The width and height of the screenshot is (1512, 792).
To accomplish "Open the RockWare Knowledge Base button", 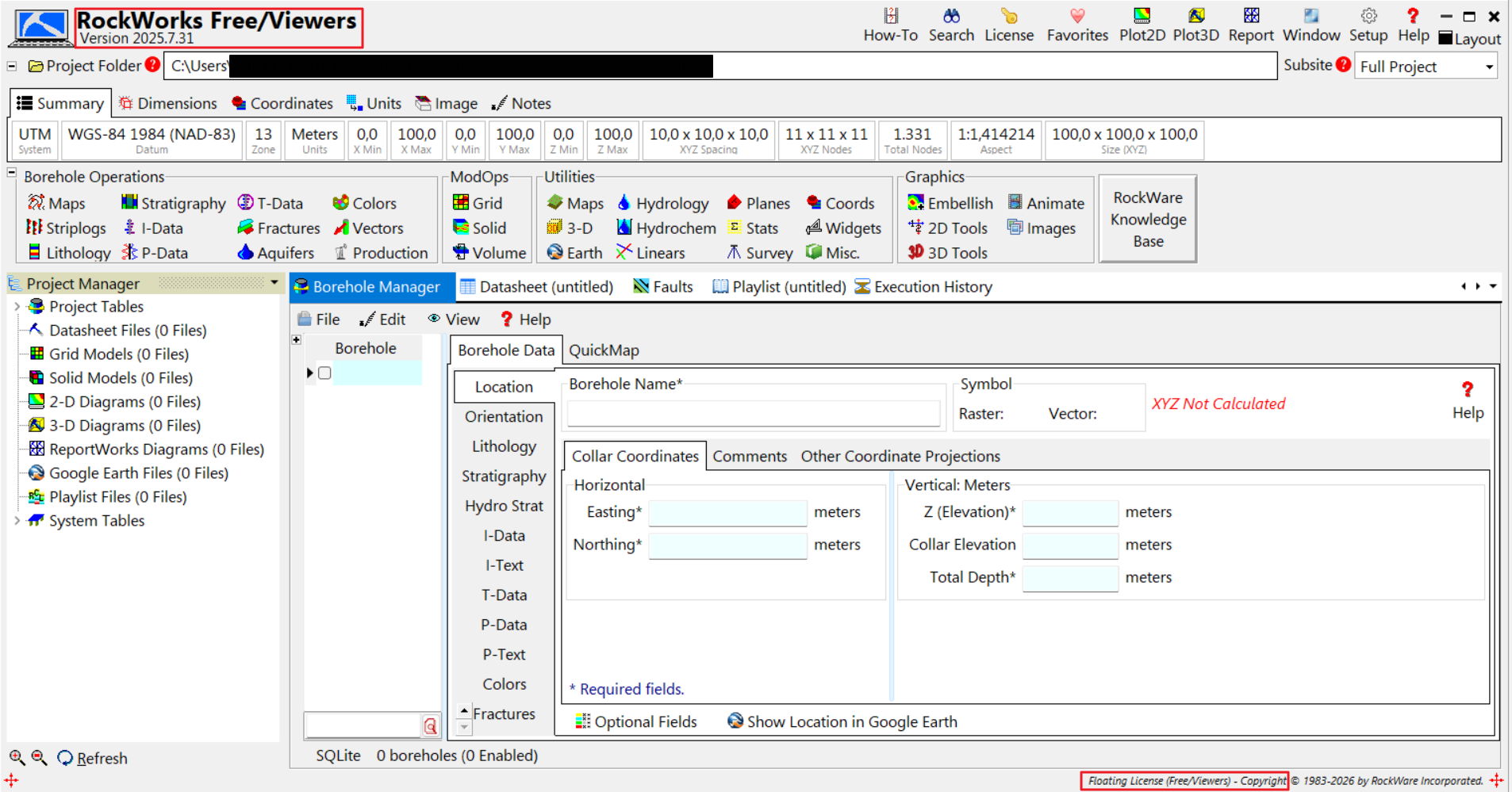I will point(1147,220).
